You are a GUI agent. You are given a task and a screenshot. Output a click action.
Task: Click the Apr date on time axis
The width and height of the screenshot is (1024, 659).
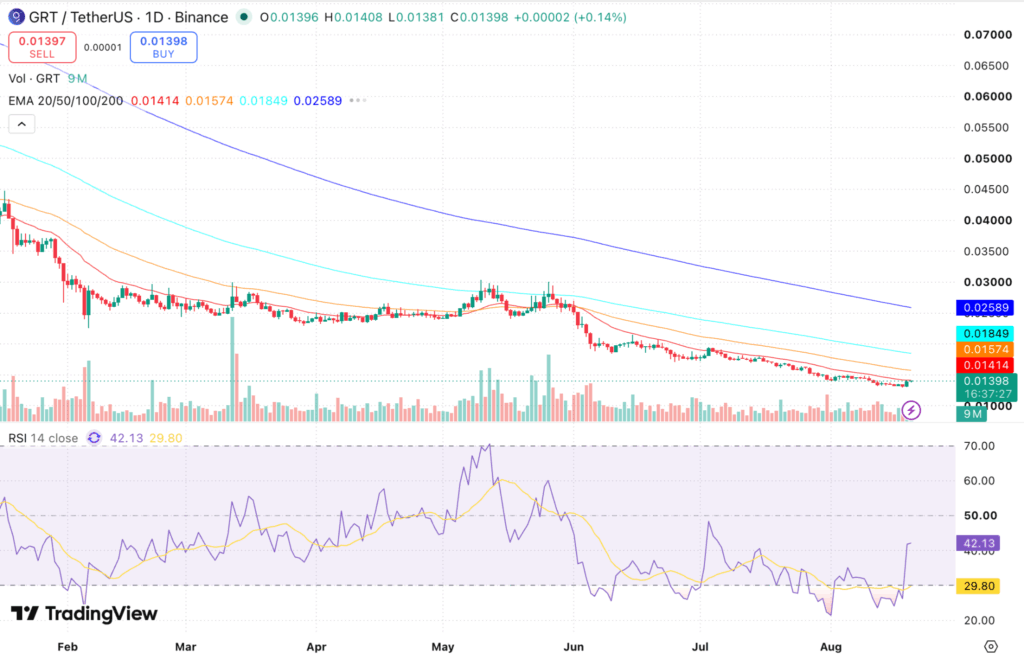tap(316, 647)
